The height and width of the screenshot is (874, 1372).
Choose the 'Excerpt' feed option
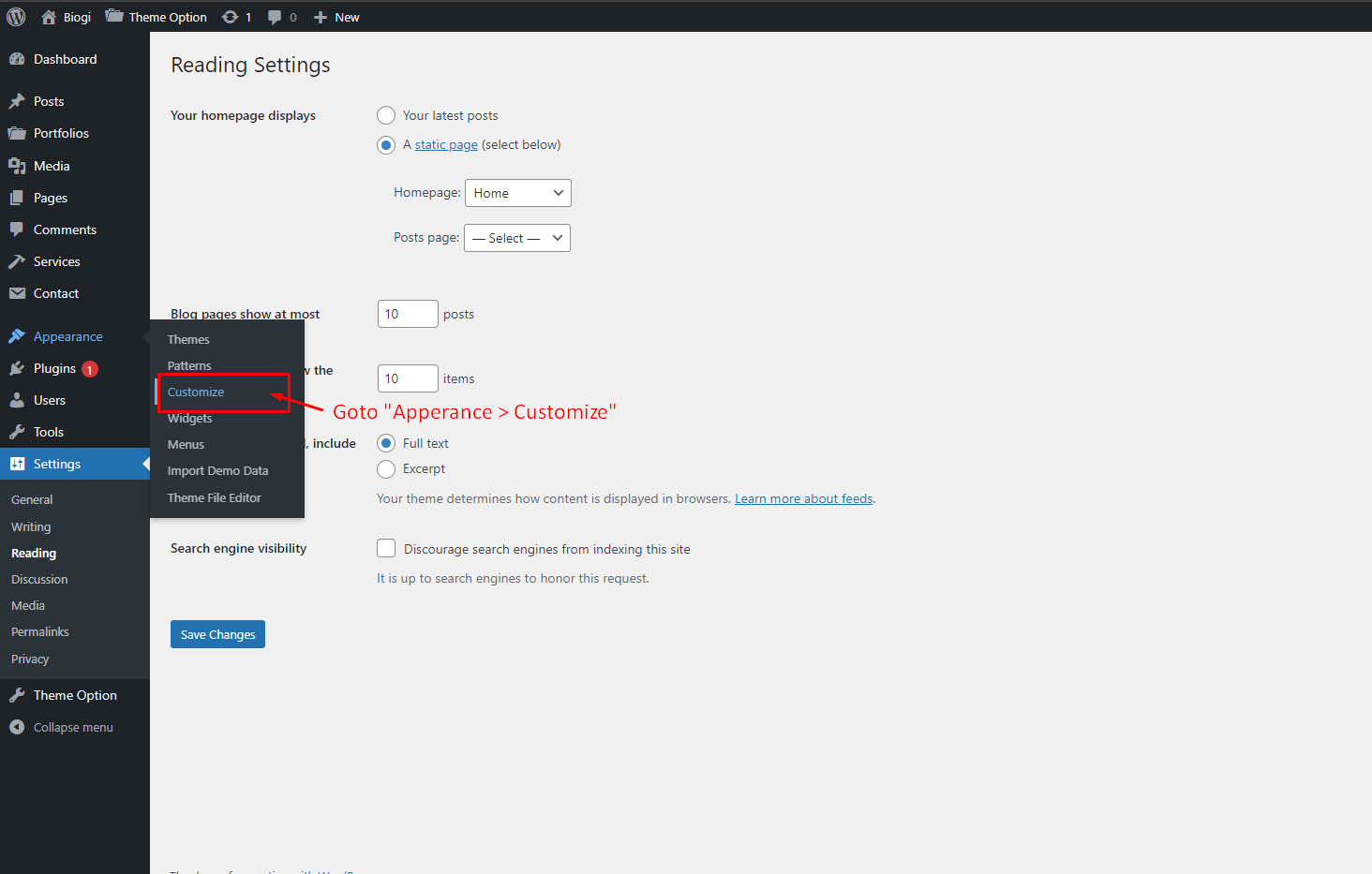[x=386, y=469]
